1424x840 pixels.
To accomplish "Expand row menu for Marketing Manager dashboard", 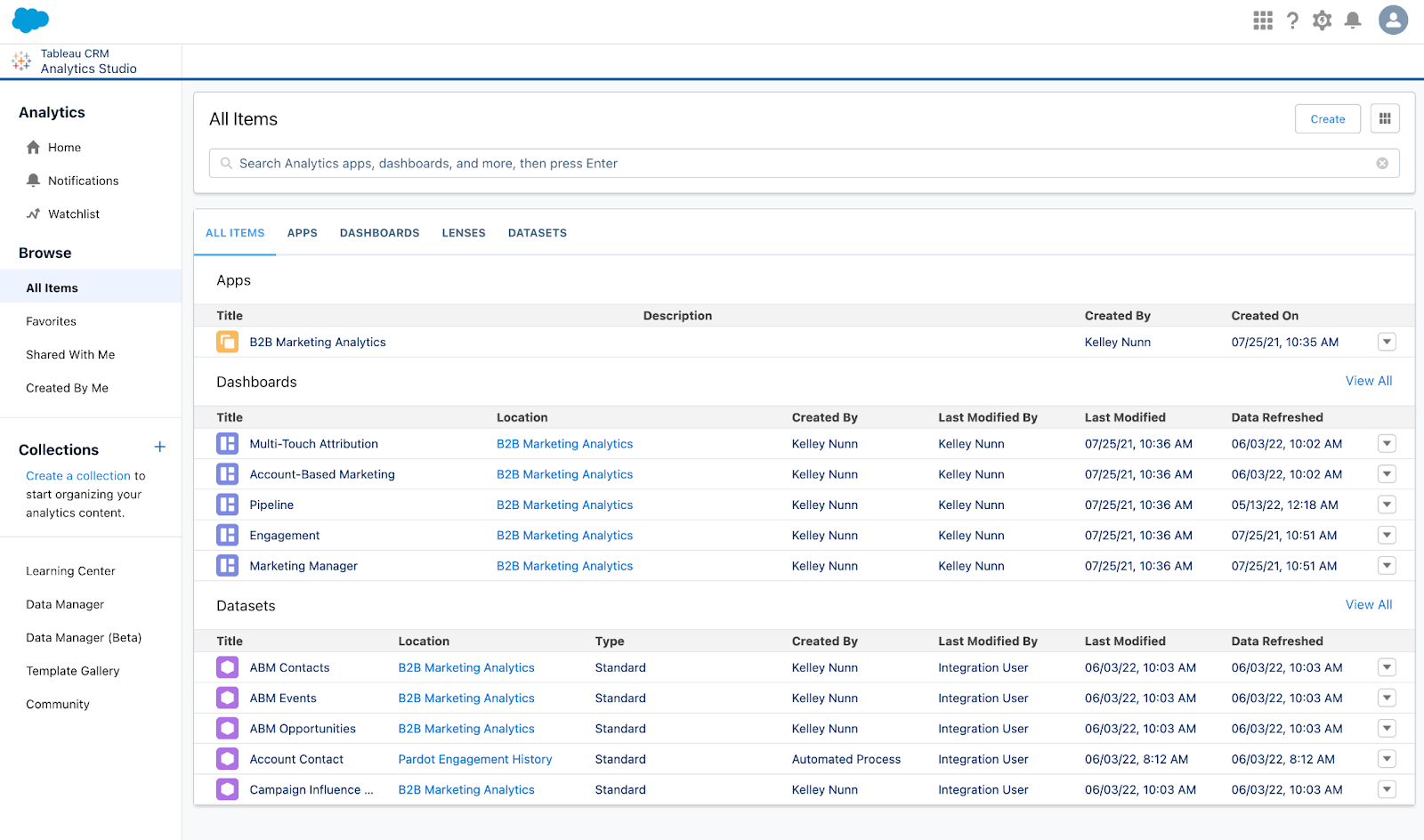I will pyautogui.click(x=1387, y=566).
